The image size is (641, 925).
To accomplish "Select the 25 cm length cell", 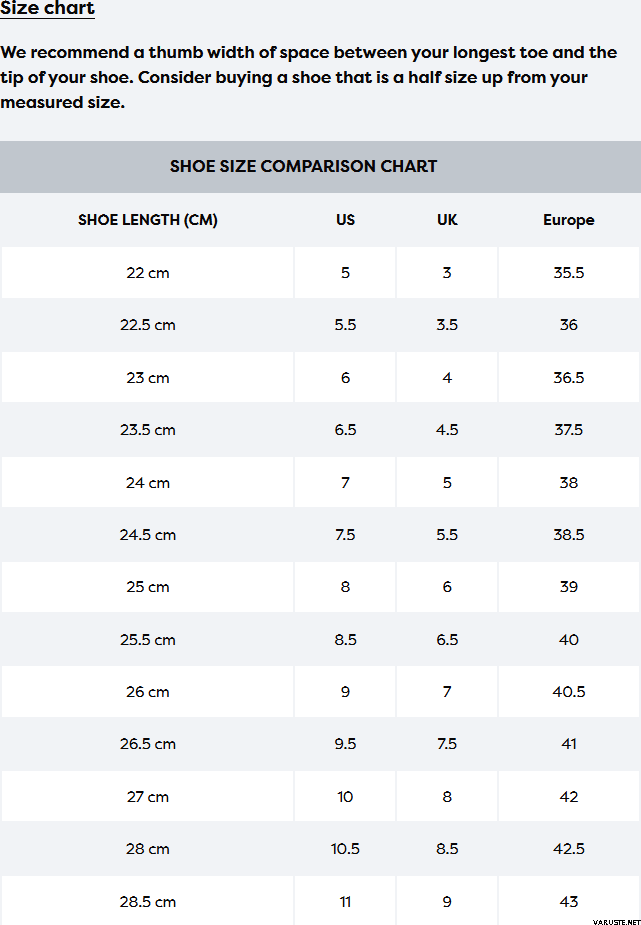I will point(147,587).
